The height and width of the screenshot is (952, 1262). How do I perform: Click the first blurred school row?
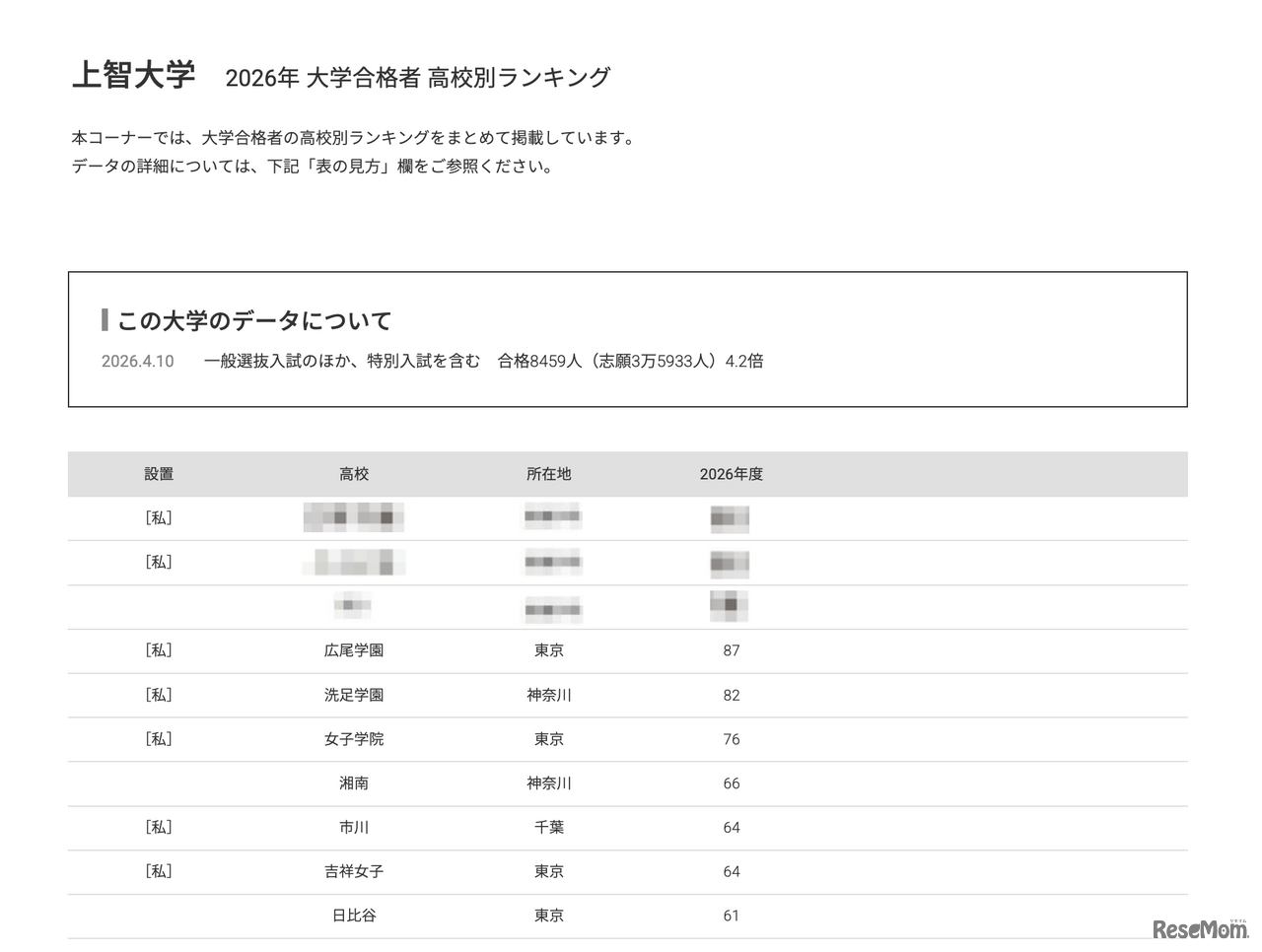[x=353, y=517]
